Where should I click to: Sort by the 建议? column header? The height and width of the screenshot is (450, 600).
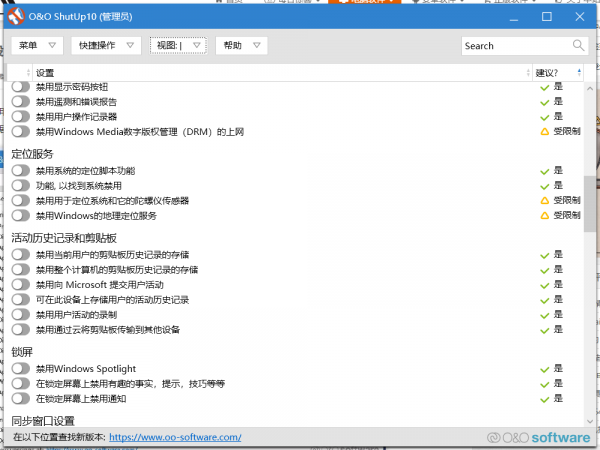(558, 73)
